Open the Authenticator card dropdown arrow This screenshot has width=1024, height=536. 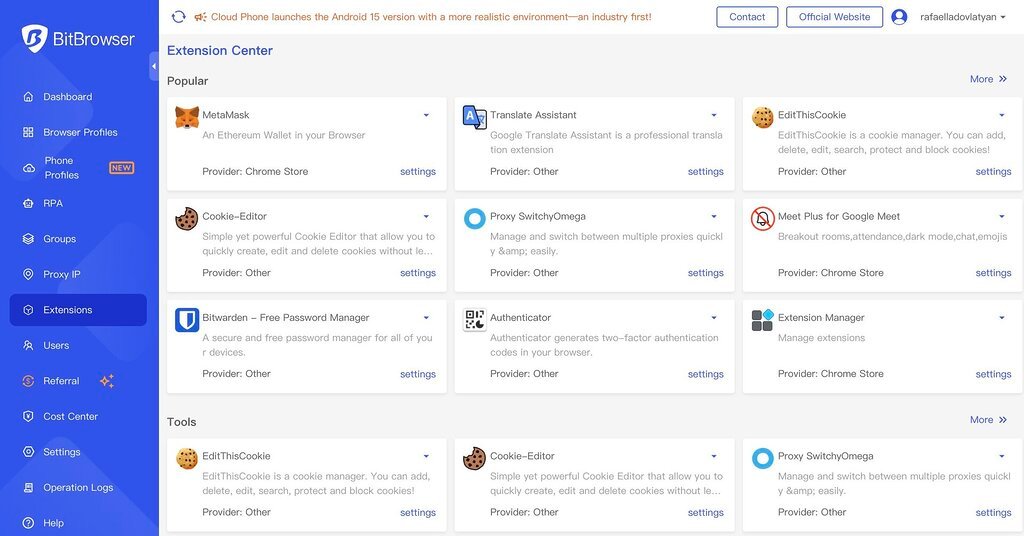(x=714, y=317)
